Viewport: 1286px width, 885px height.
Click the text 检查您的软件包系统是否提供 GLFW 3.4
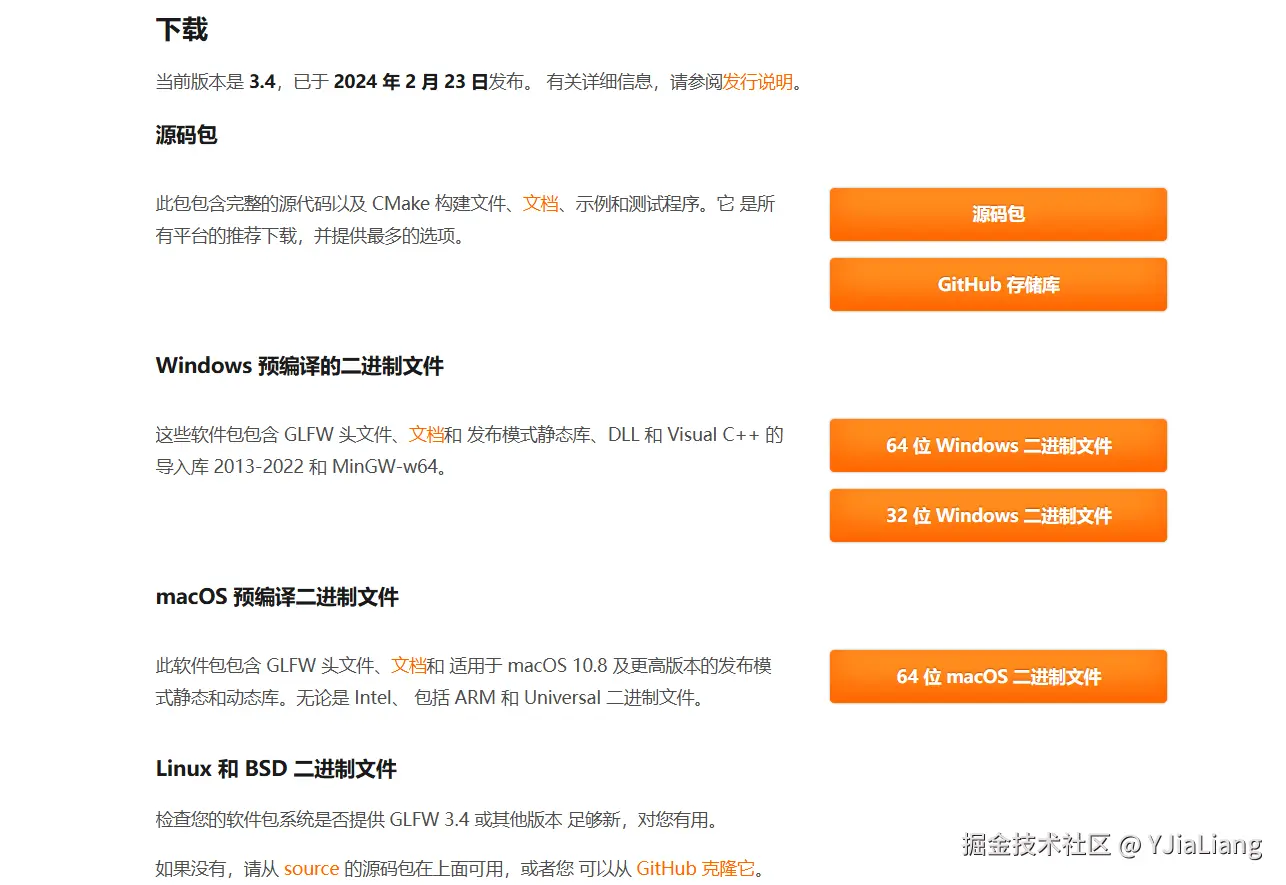pos(313,820)
